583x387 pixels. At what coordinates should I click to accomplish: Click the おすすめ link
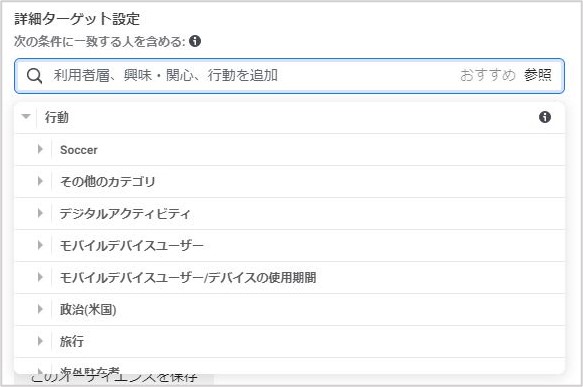click(487, 75)
